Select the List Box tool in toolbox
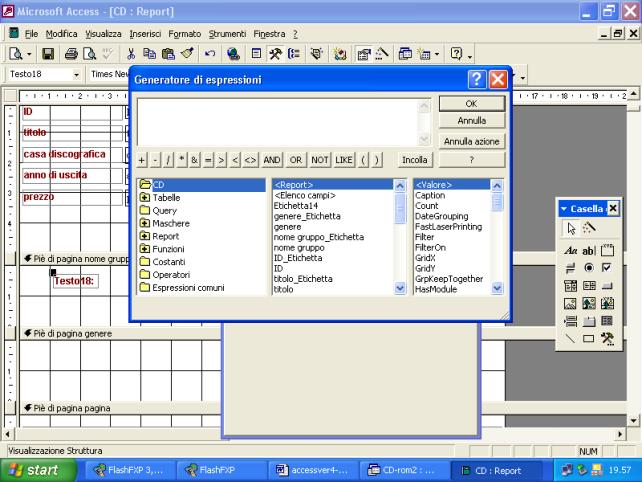Viewport: 642px width, 482px height. pos(589,285)
